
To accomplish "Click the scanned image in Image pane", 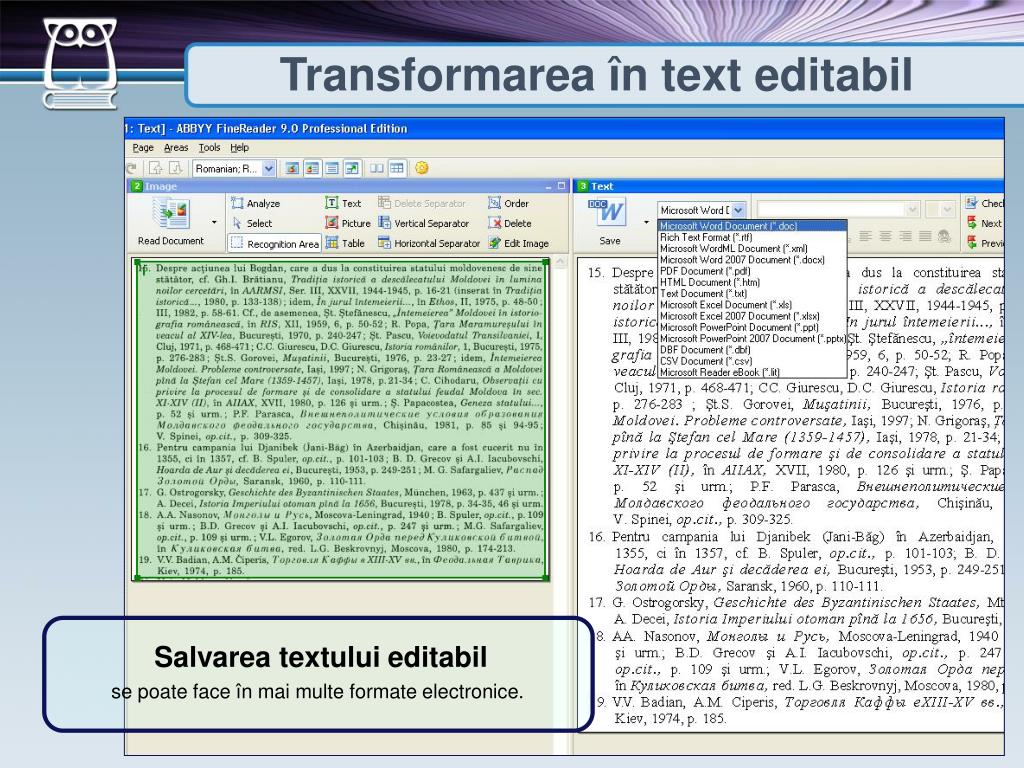I will point(342,419).
